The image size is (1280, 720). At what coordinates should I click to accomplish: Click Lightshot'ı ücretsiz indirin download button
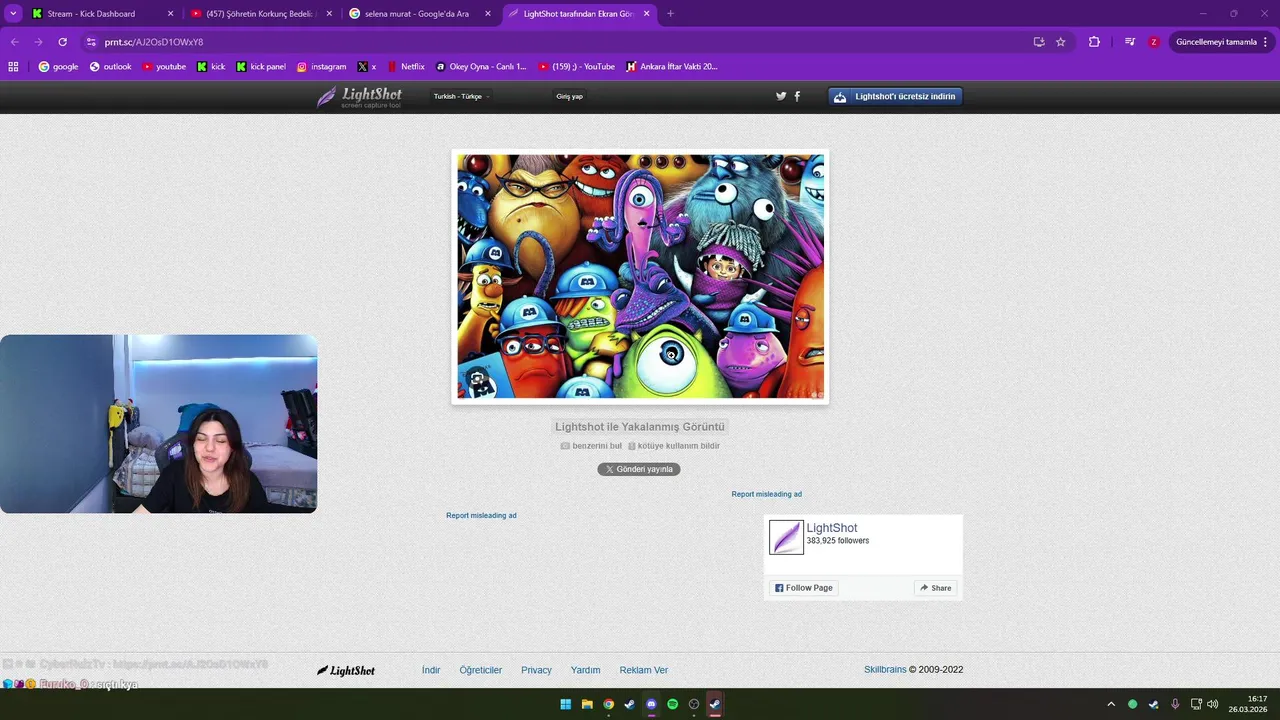pos(895,97)
